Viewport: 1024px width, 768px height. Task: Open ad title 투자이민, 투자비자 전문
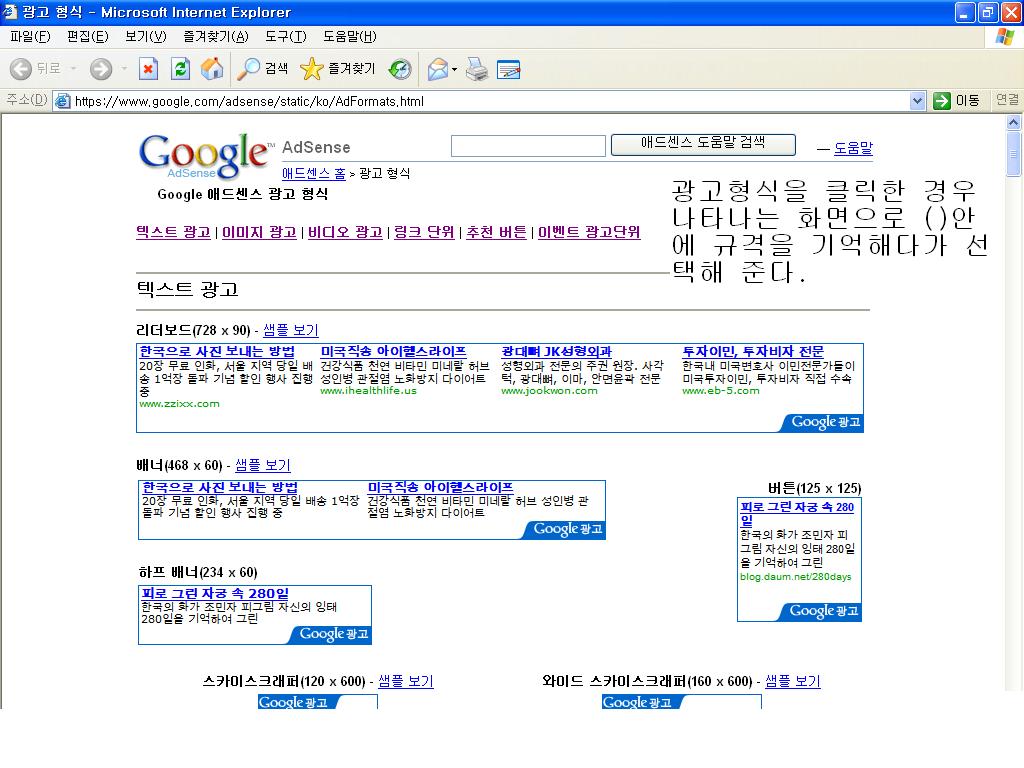tap(753, 351)
